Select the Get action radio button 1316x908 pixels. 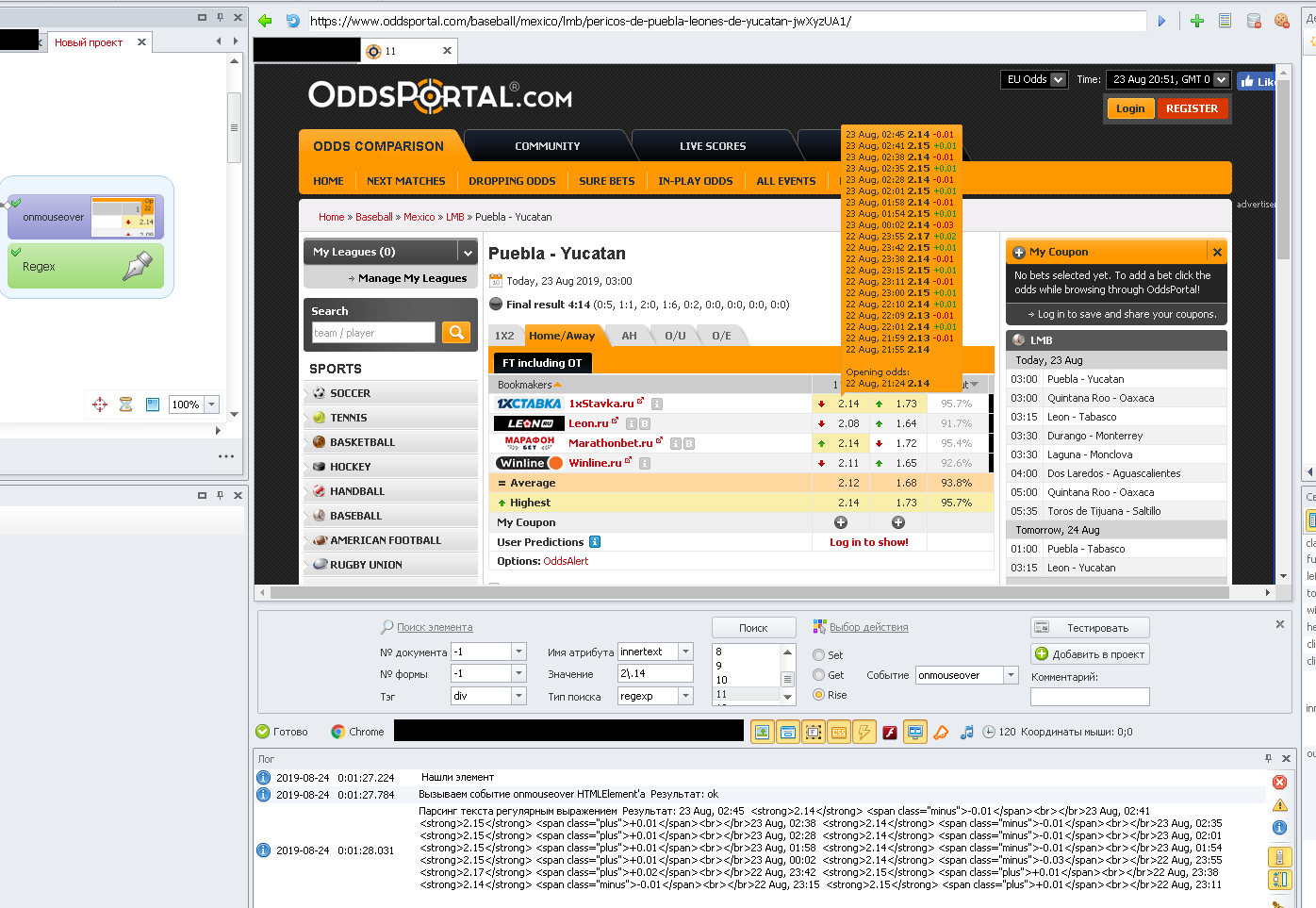point(818,675)
